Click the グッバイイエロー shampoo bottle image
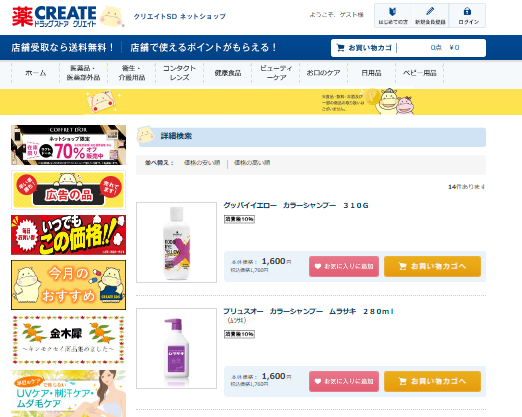Screen dimensions: 522x417 176,242
